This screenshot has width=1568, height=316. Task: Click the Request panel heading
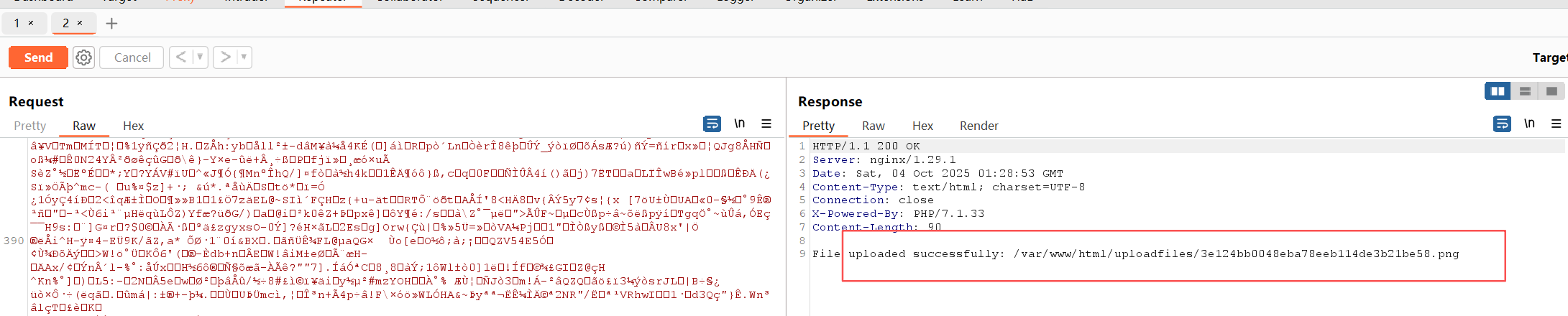36,101
